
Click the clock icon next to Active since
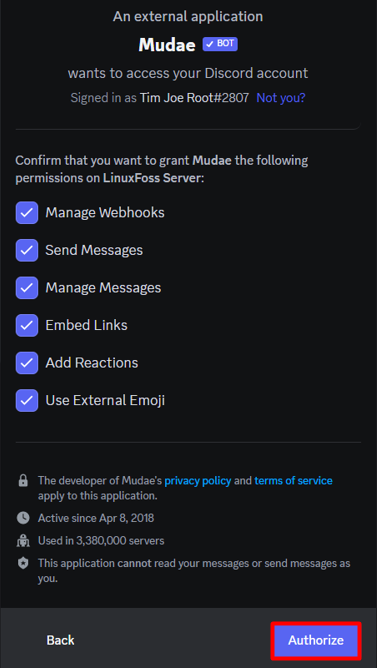pos(23,518)
